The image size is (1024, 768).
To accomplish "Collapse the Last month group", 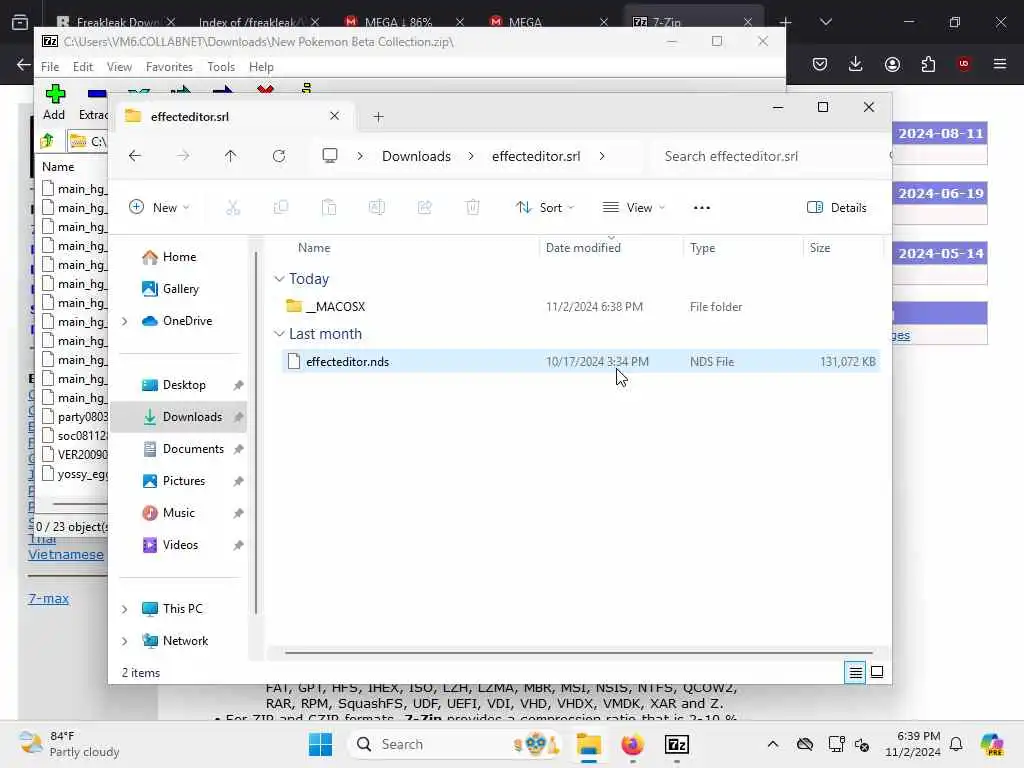I will 279,334.
